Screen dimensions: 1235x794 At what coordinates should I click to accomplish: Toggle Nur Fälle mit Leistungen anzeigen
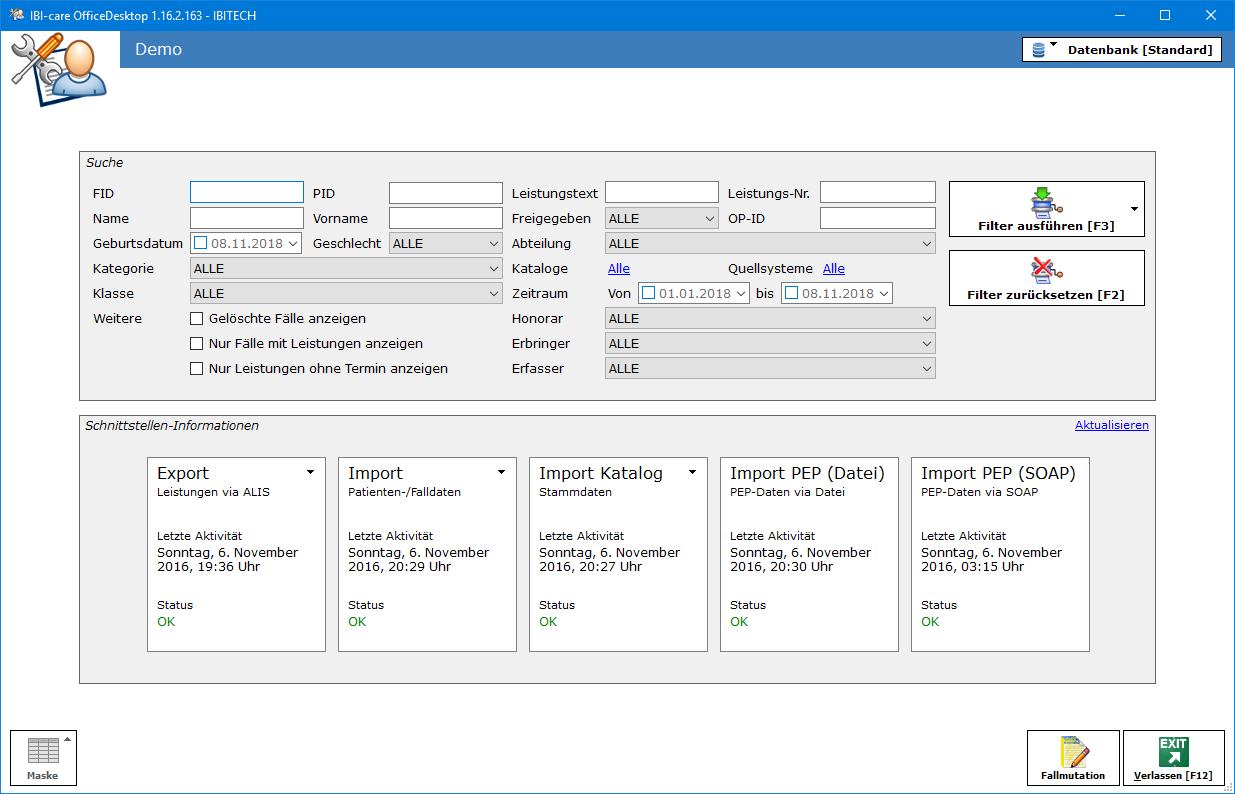197,344
